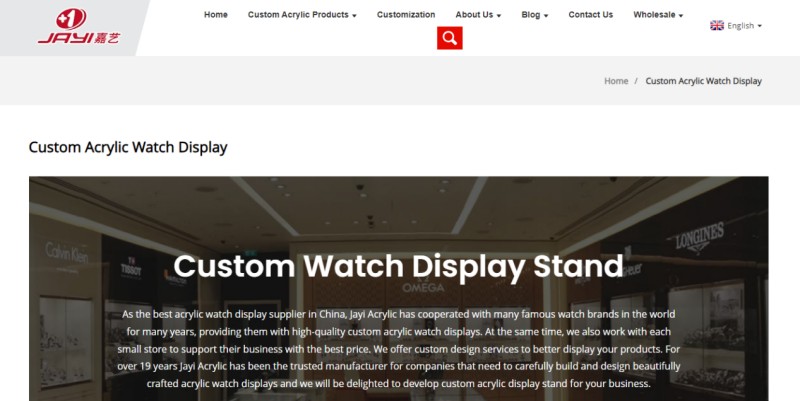Click the Jayi logo in header
The width and height of the screenshot is (800, 401).
(x=79, y=26)
